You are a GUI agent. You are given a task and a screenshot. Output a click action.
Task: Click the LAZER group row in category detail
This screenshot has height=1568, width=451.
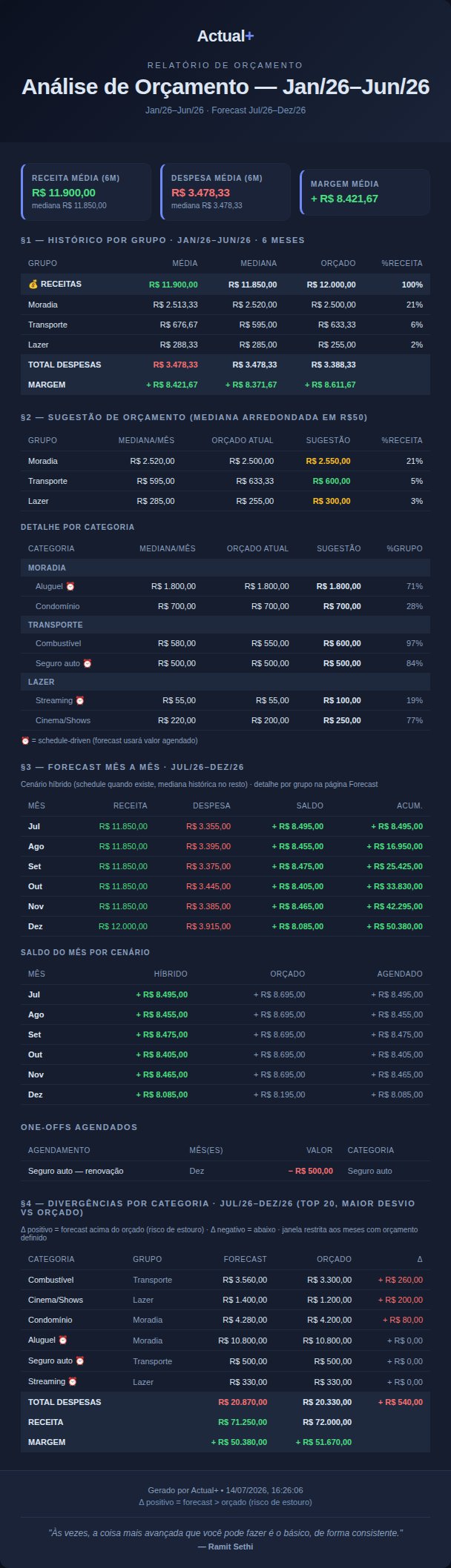(x=225, y=682)
